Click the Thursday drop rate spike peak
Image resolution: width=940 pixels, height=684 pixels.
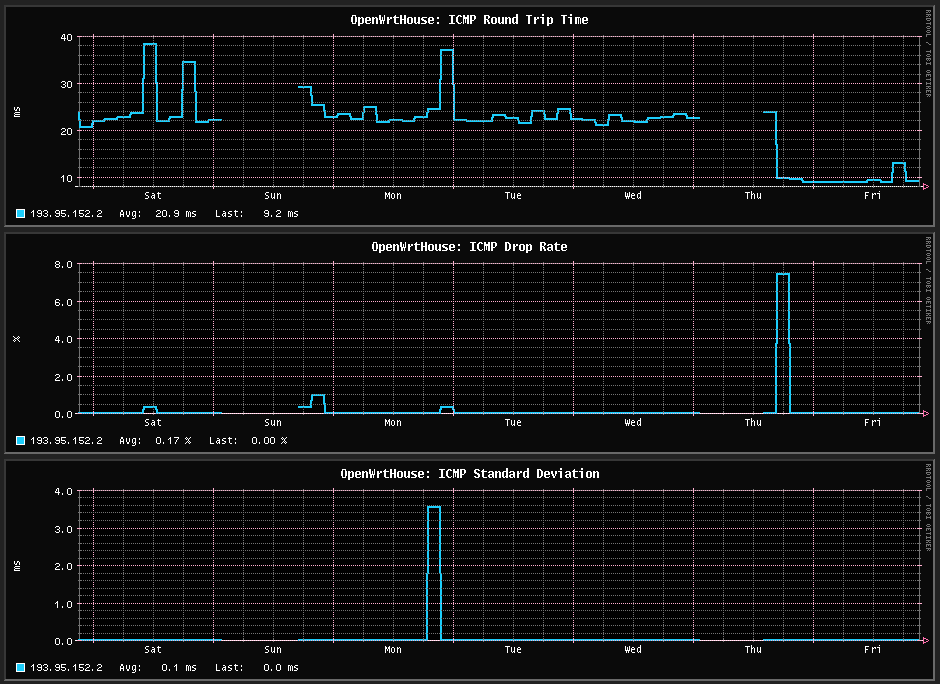783,274
